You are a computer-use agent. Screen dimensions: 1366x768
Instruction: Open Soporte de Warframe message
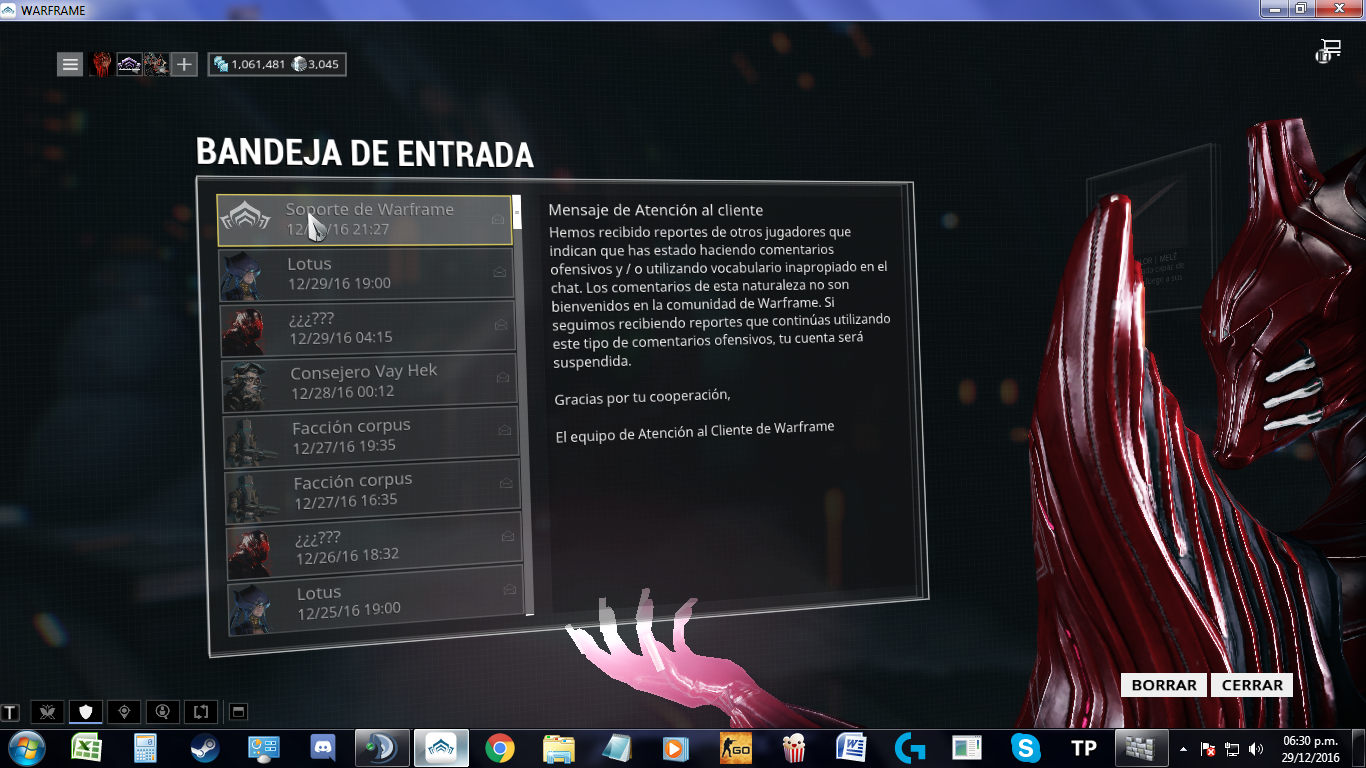click(x=364, y=220)
